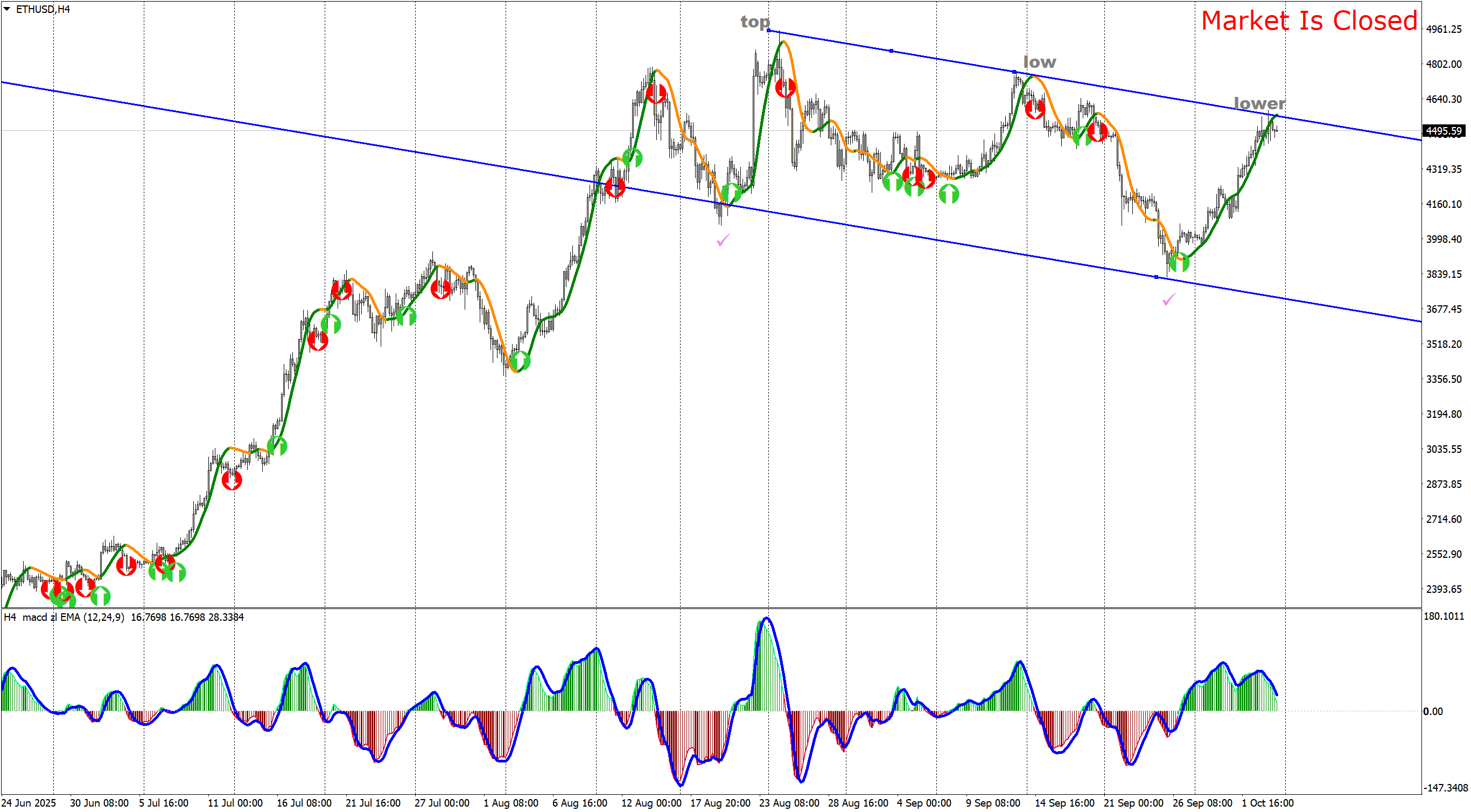Click the dropdown triangle beside ETHUSD,H4
This screenshot has height=812, width=1471.
click(x=7, y=9)
